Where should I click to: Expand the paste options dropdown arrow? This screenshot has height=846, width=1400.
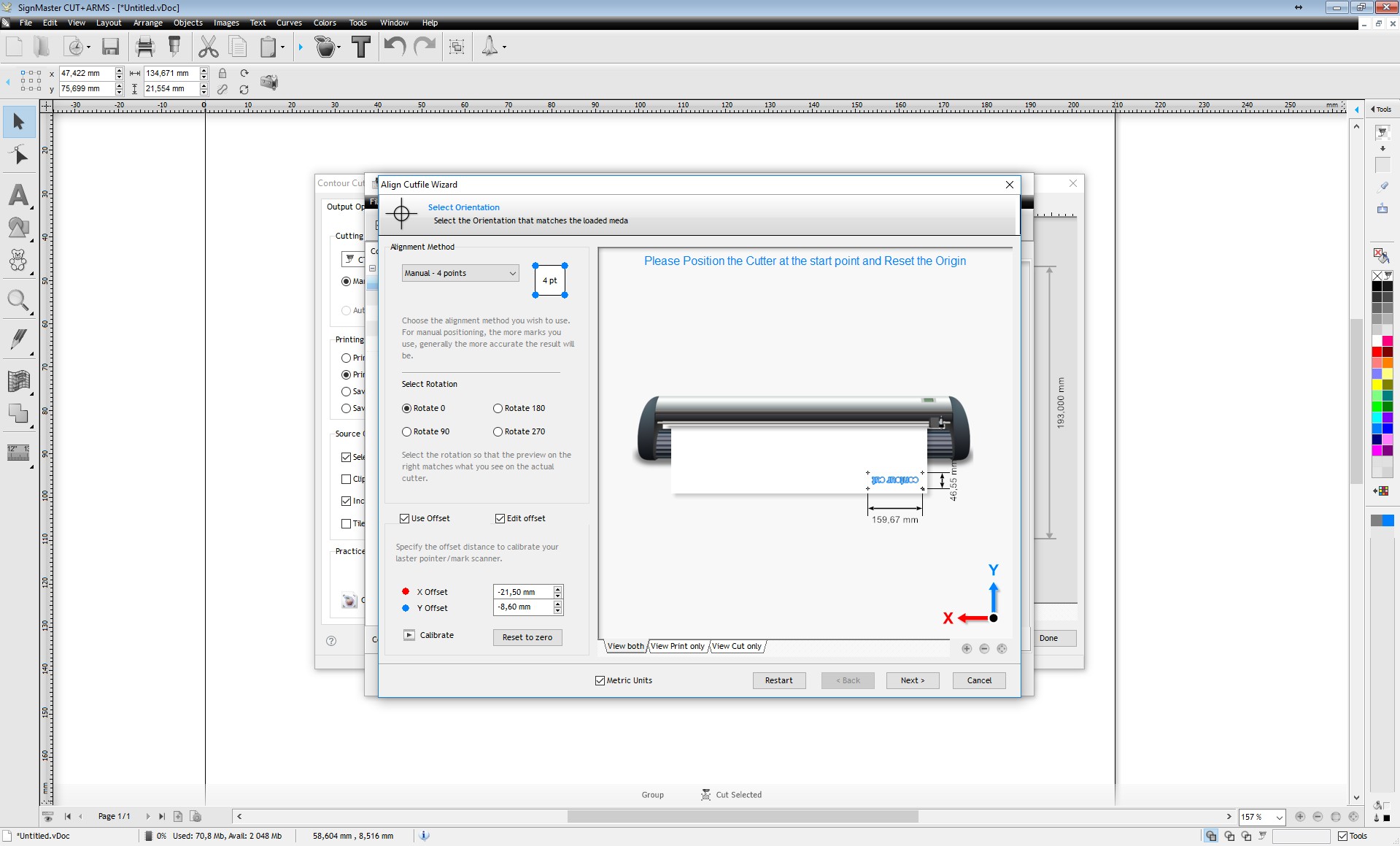click(x=282, y=47)
